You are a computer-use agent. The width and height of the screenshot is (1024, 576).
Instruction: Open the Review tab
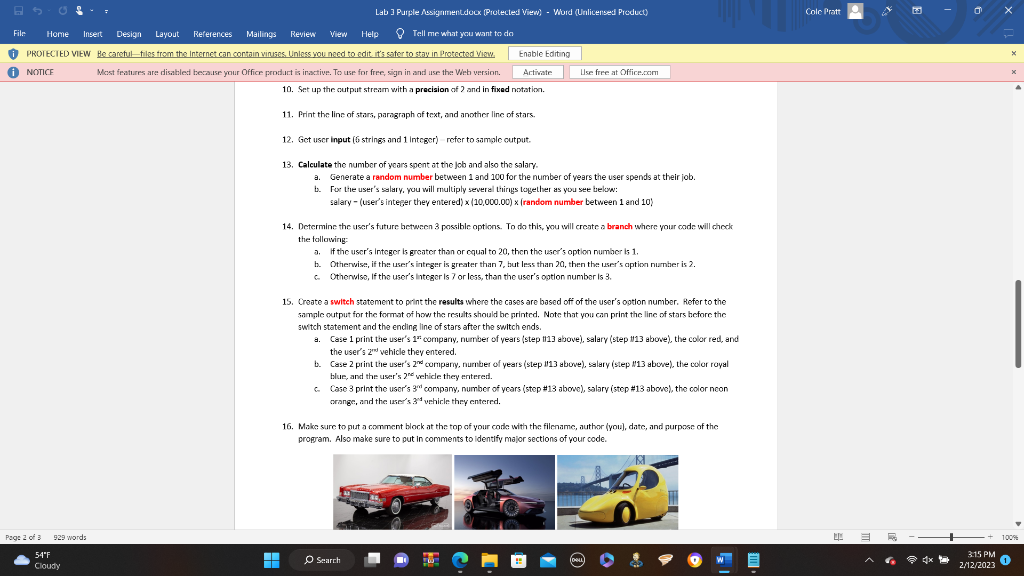[x=302, y=33]
